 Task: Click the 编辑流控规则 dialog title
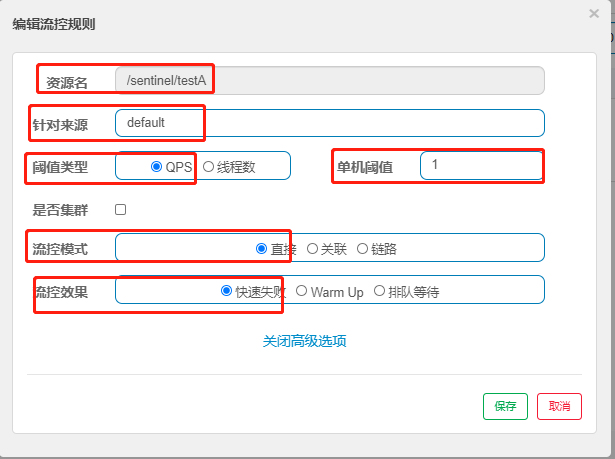click(54, 24)
